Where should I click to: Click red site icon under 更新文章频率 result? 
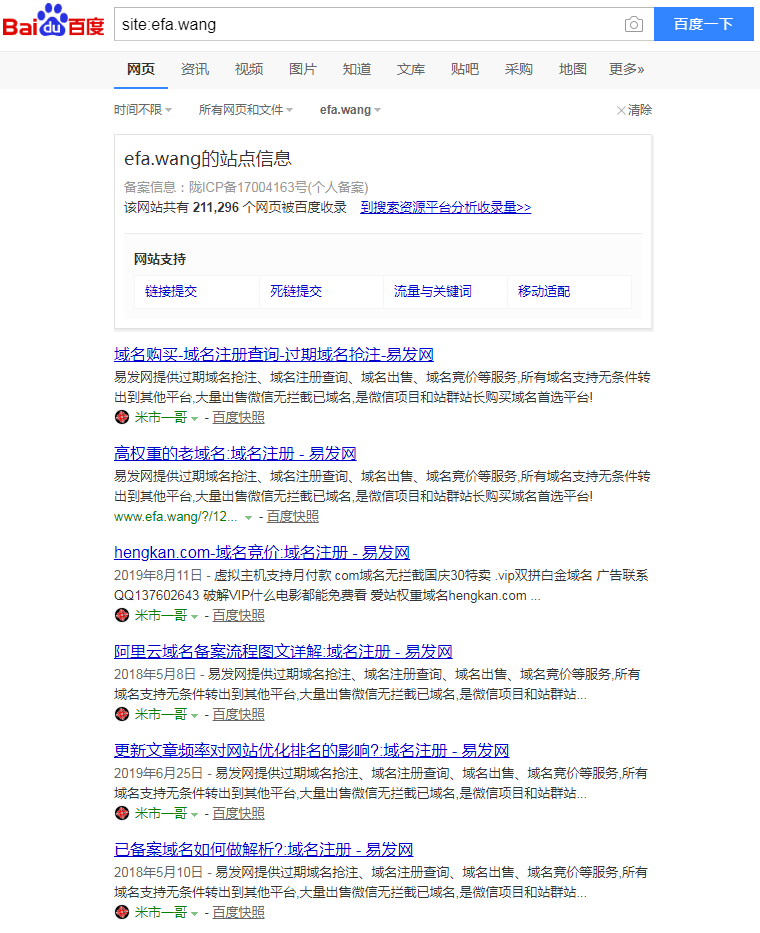pyautogui.click(x=122, y=813)
